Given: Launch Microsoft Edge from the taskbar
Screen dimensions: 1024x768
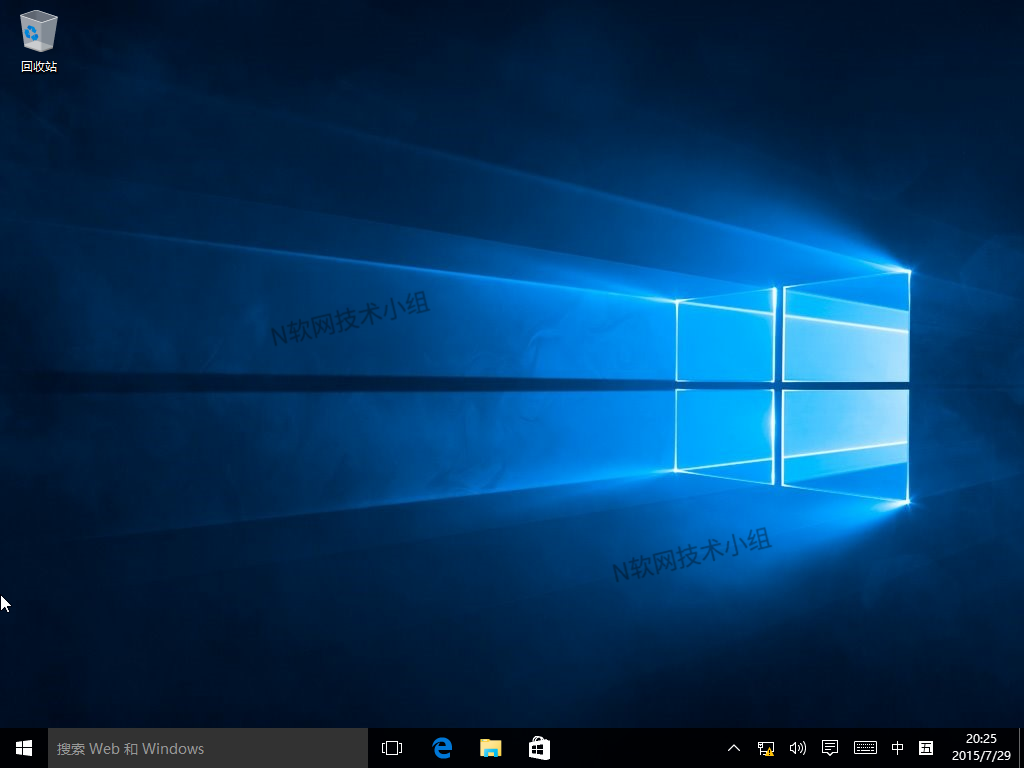Looking at the screenshot, I should [442, 748].
